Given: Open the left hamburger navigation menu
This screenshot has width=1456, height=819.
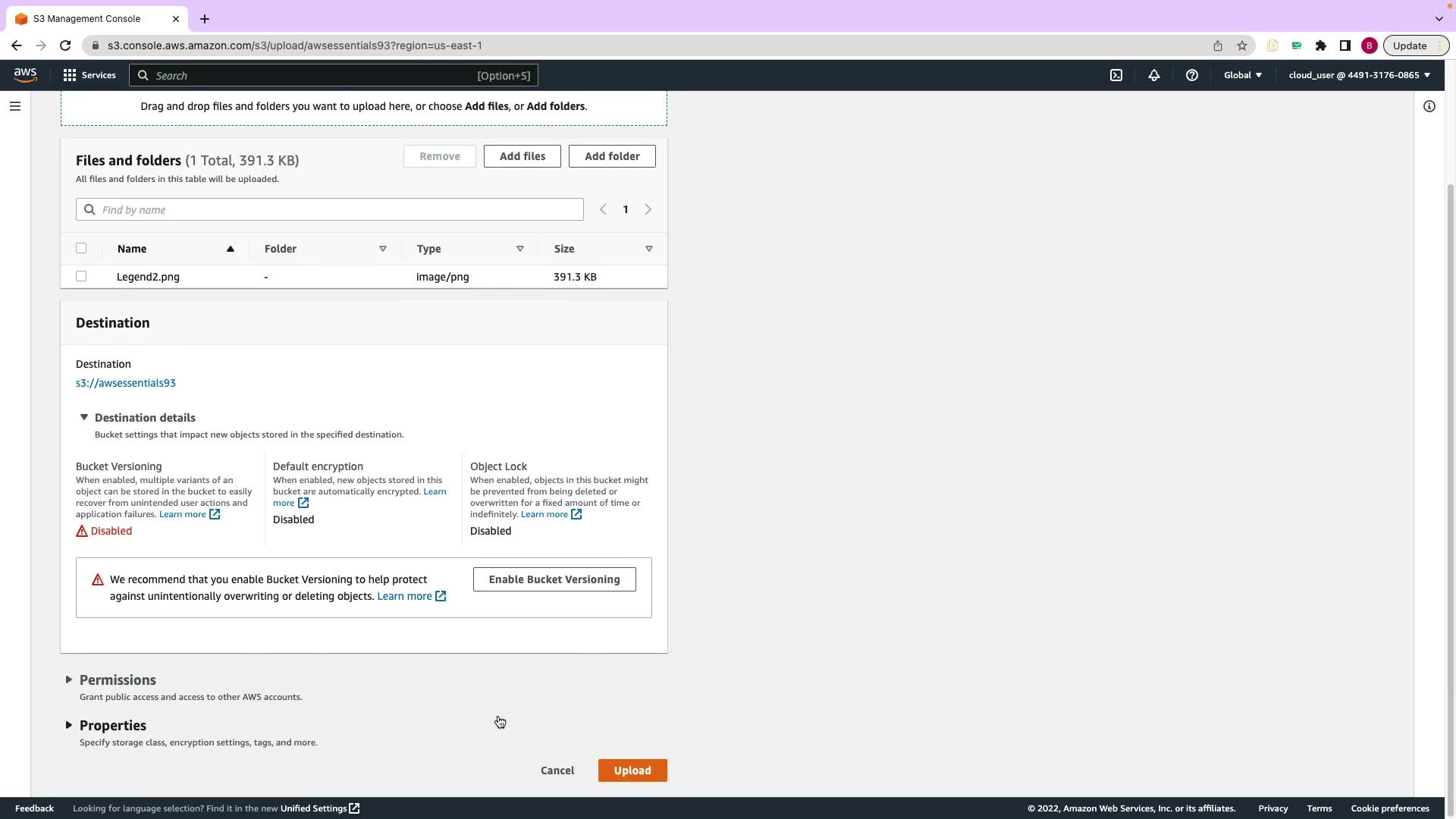Looking at the screenshot, I should (15, 106).
